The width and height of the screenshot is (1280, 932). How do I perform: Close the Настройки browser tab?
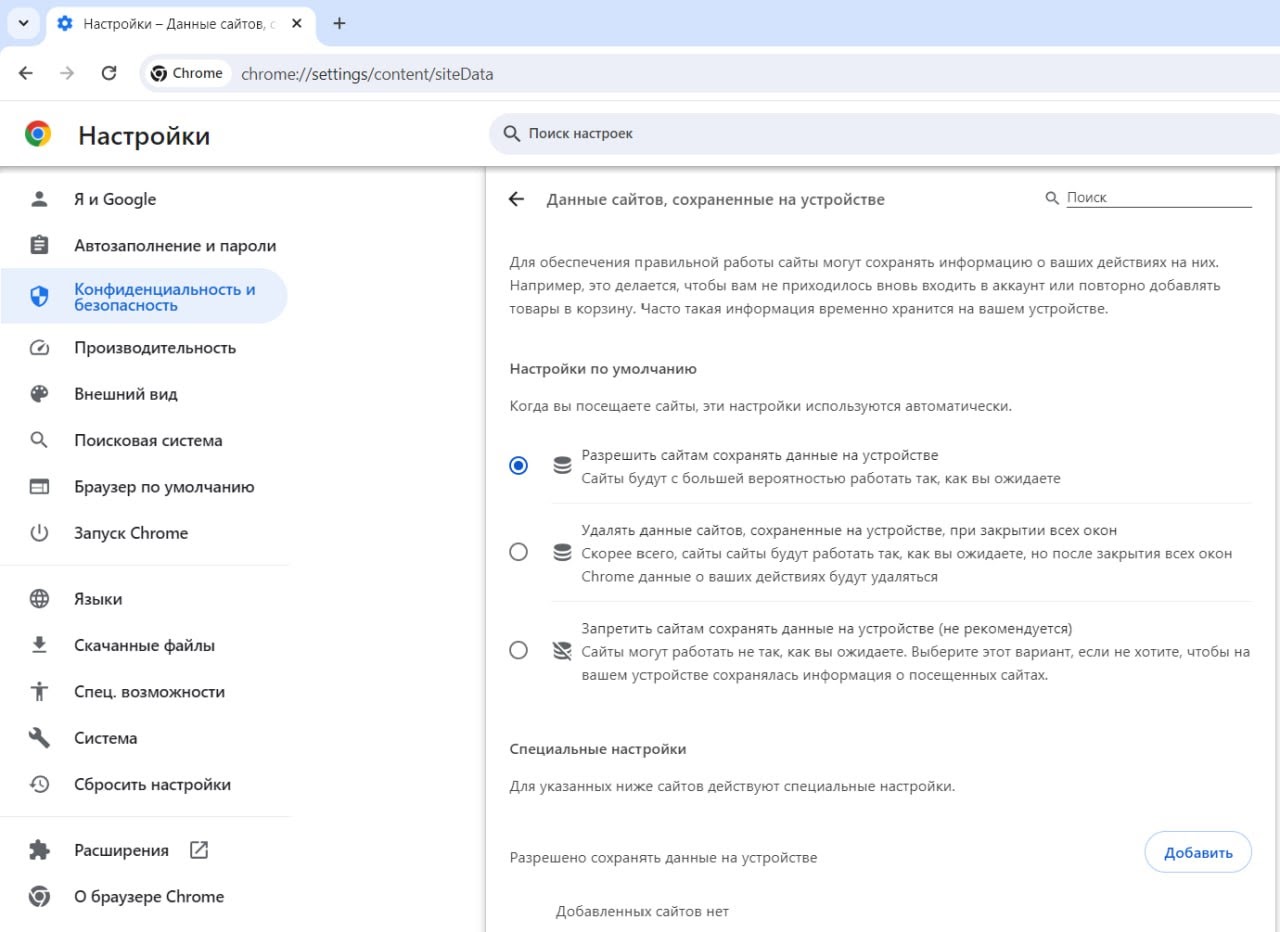[296, 23]
